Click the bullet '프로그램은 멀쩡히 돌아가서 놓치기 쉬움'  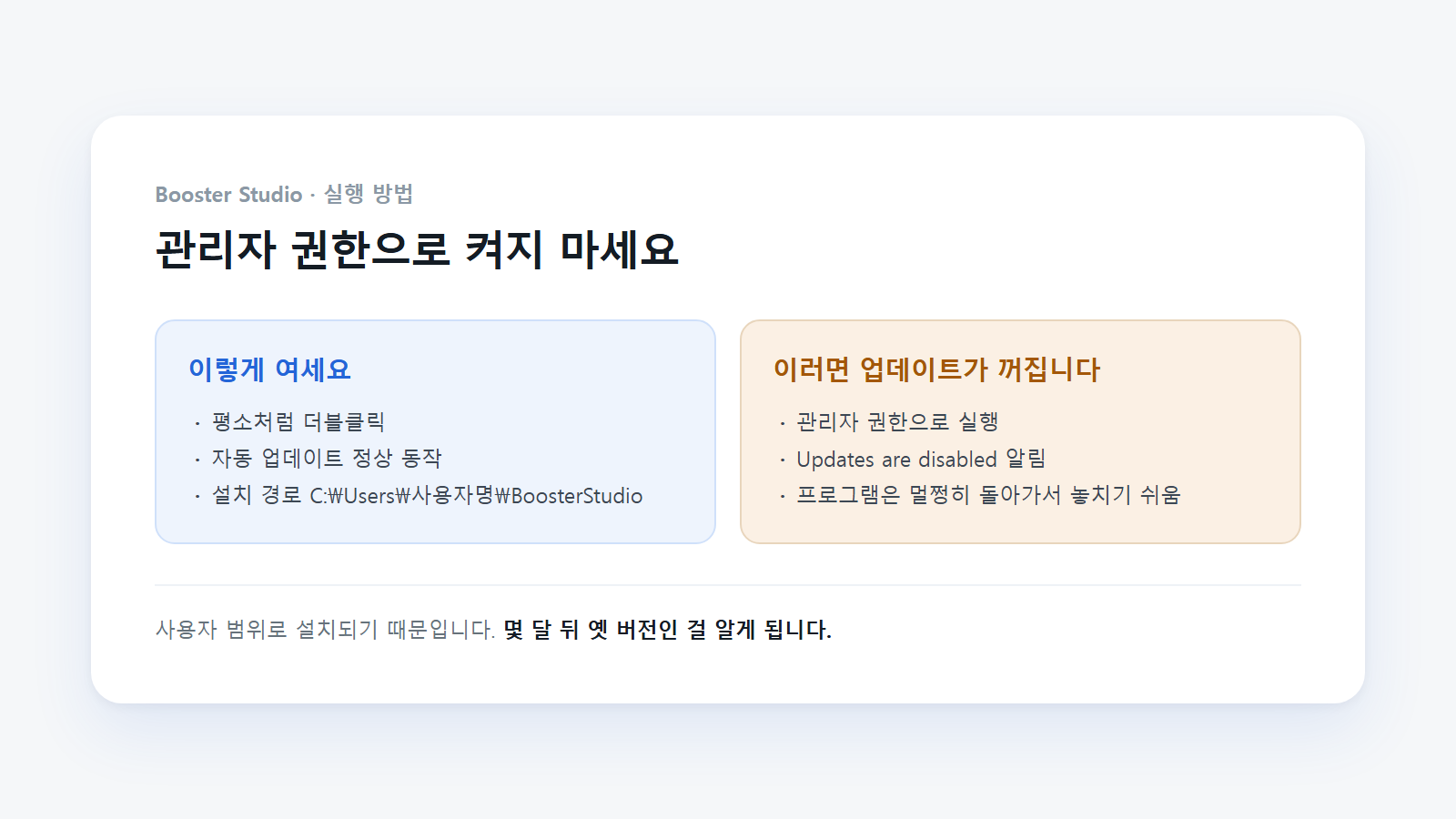(x=988, y=495)
